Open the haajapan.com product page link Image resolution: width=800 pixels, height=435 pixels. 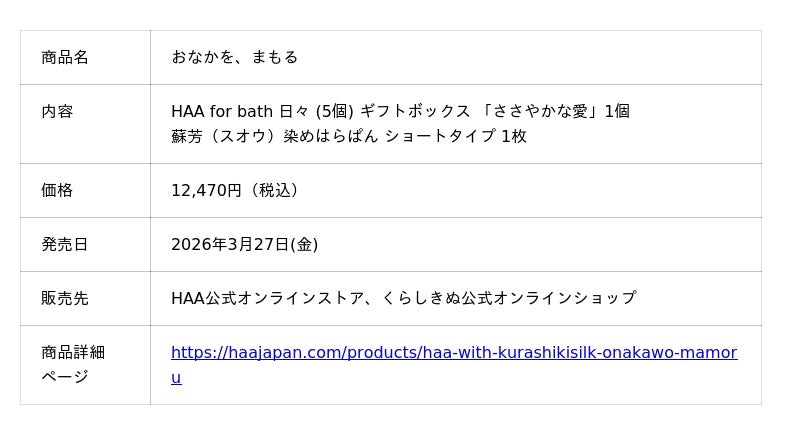coord(453,353)
